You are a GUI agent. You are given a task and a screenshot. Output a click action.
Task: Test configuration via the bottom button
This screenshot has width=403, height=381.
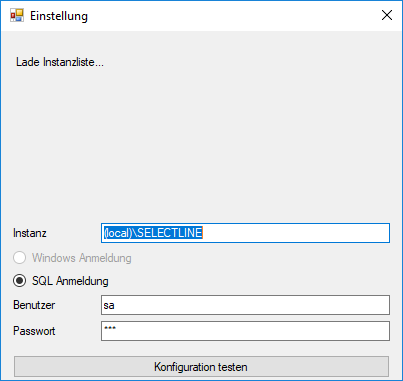click(201, 366)
